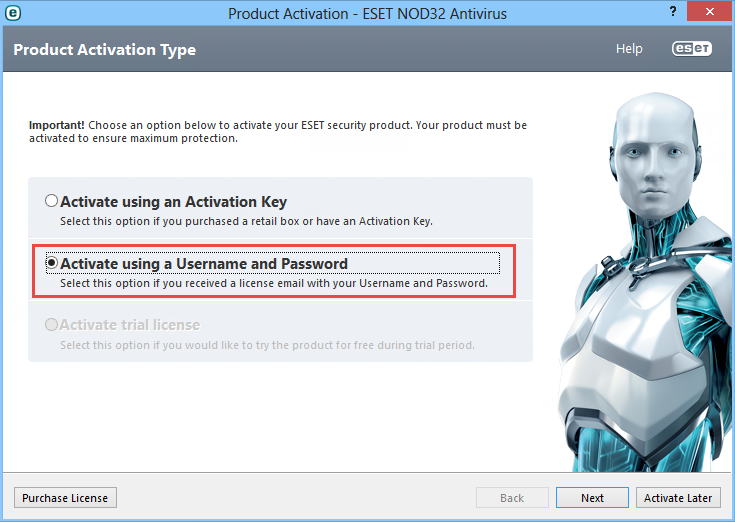This screenshot has width=735, height=522.
Task: Click the trial period description text
Action: click(267, 345)
